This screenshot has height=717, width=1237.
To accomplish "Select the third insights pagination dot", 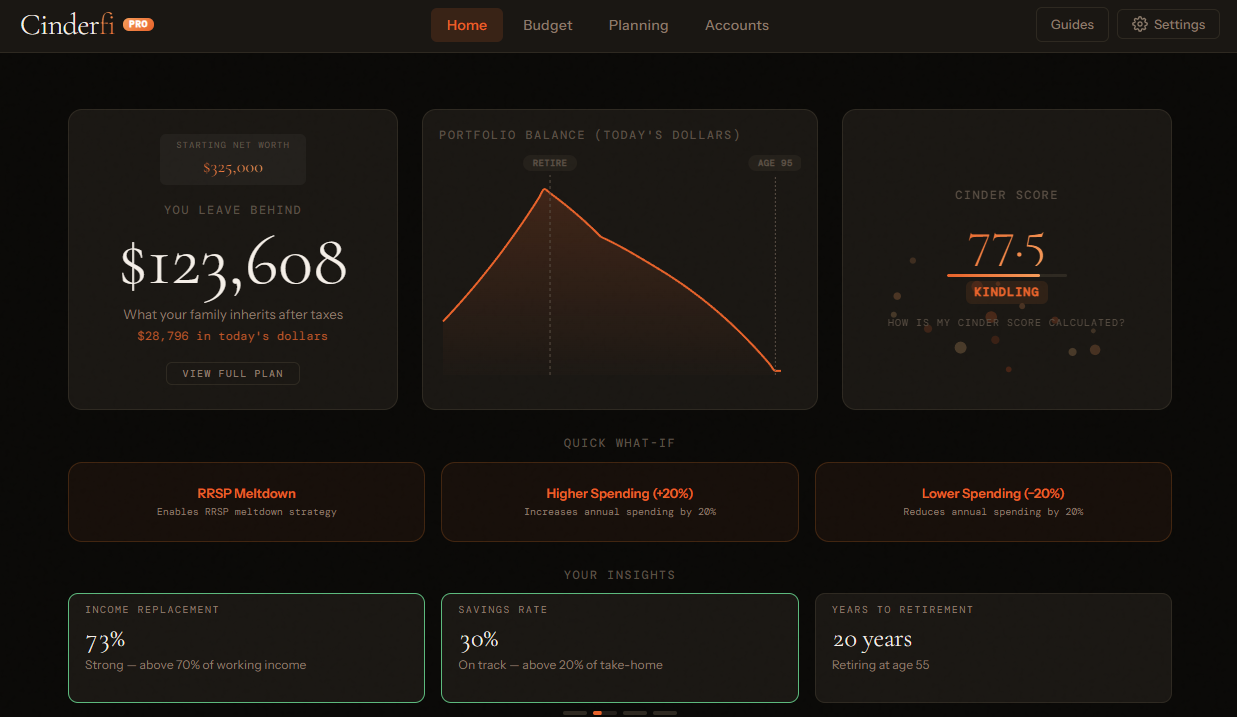I will (x=635, y=713).
